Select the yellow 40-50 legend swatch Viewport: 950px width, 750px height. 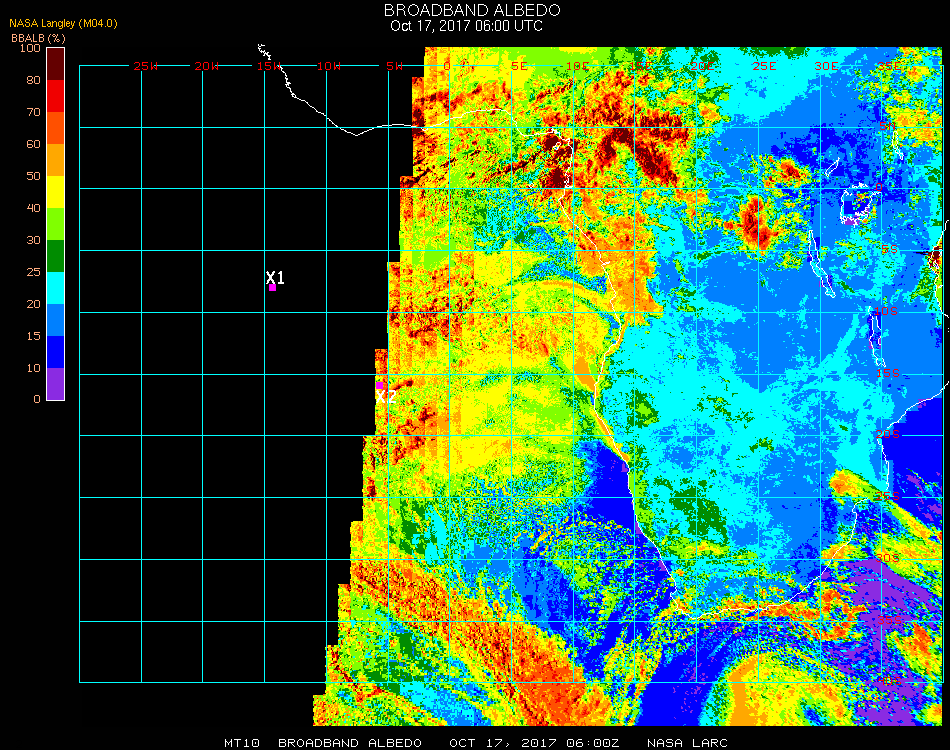tap(56, 191)
